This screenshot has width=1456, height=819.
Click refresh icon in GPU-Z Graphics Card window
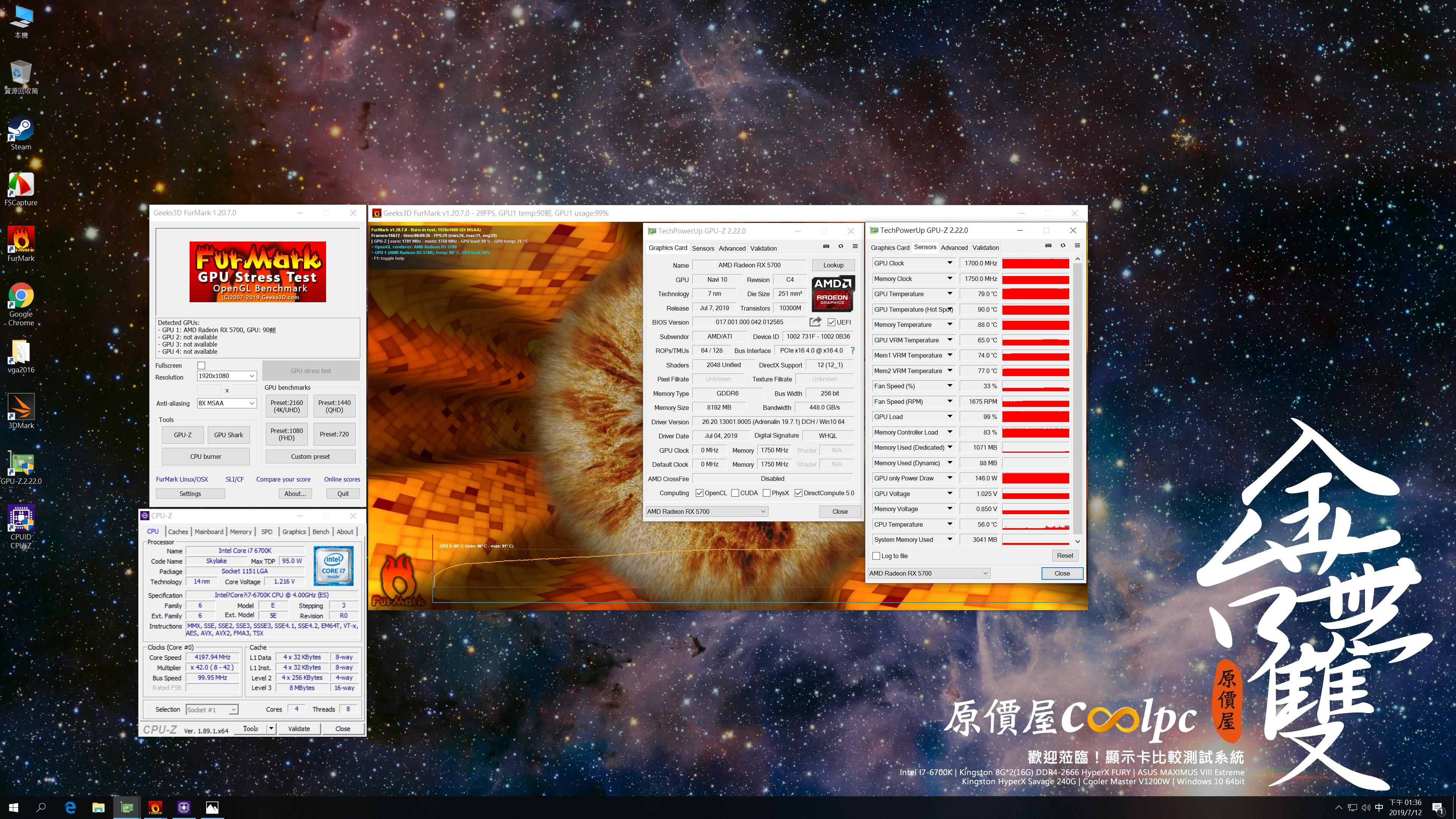tap(841, 246)
